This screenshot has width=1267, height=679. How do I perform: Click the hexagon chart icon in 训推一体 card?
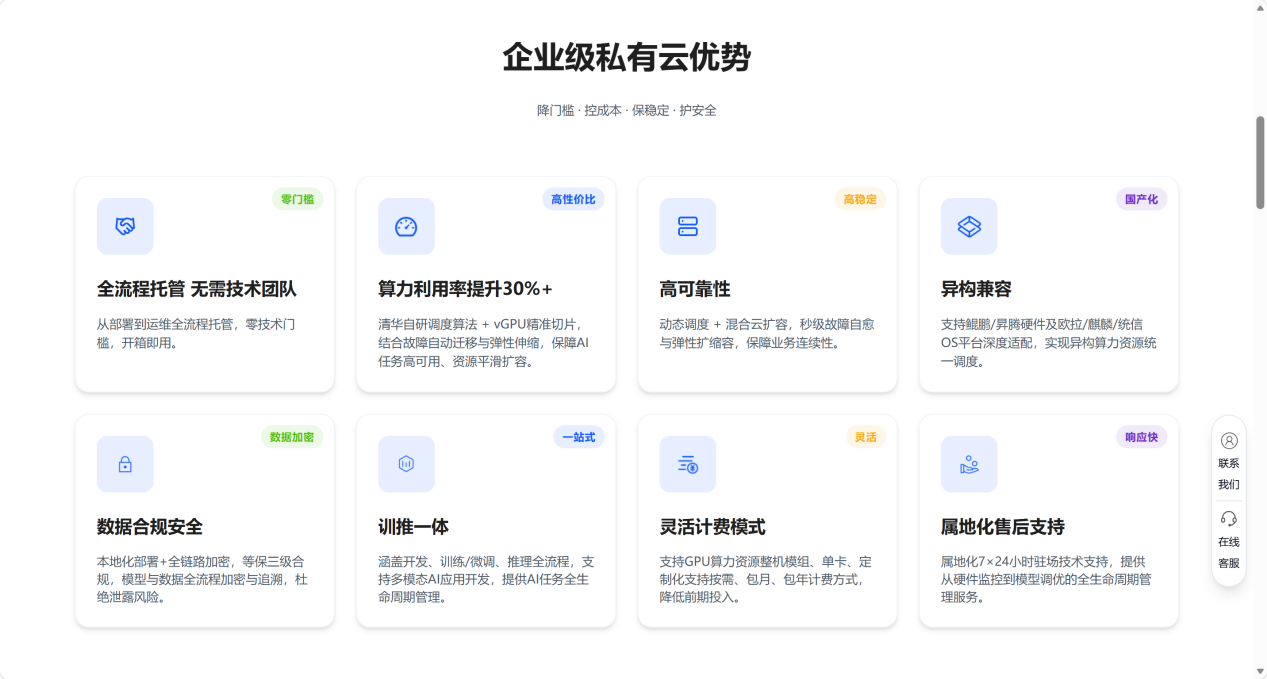(406, 464)
